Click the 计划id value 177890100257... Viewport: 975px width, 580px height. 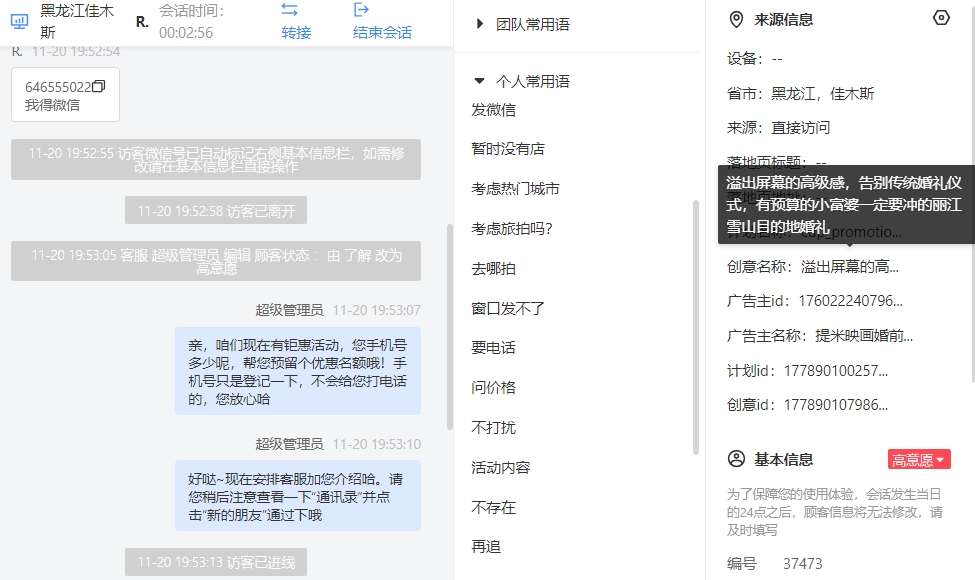click(x=836, y=371)
